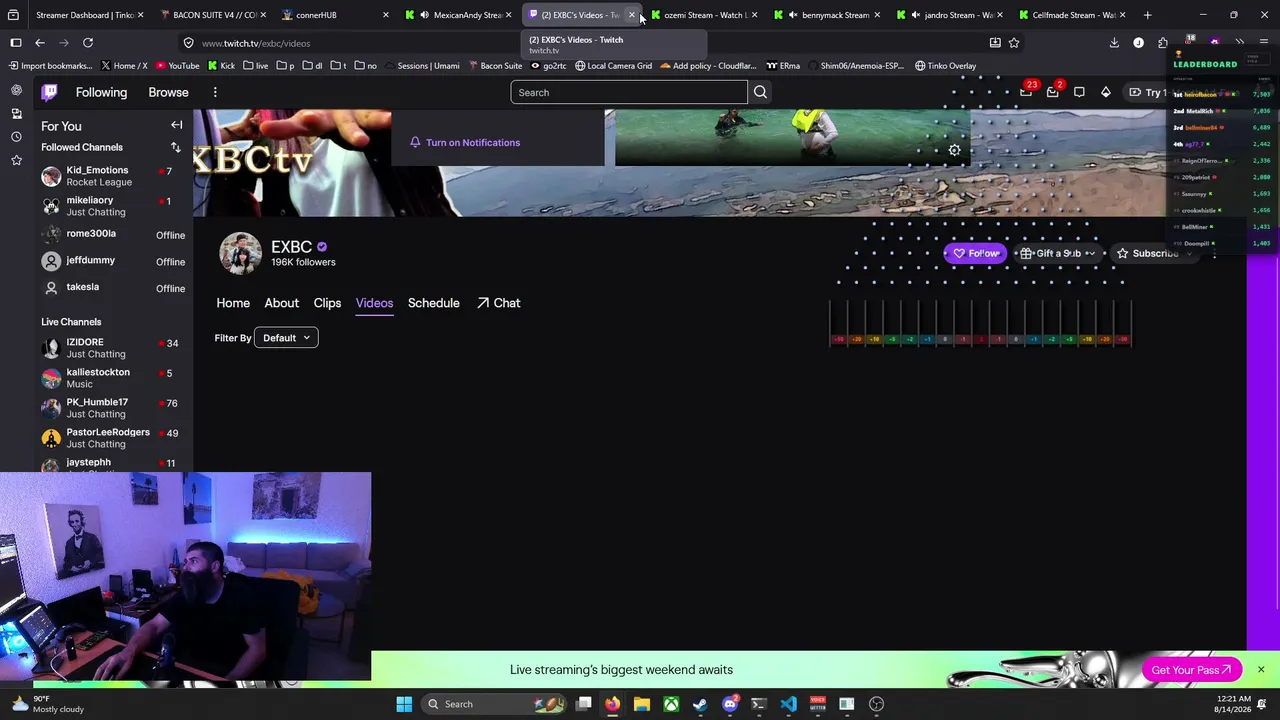Click the Twitch search magnifier button
This screenshot has height=720, width=1280.
point(760,92)
